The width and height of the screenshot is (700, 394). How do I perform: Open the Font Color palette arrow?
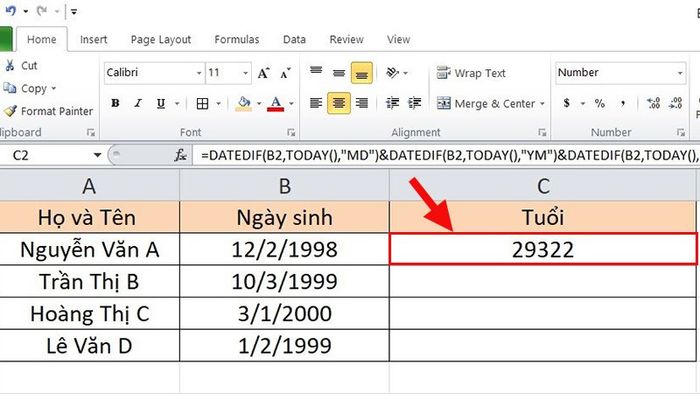click(291, 104)
